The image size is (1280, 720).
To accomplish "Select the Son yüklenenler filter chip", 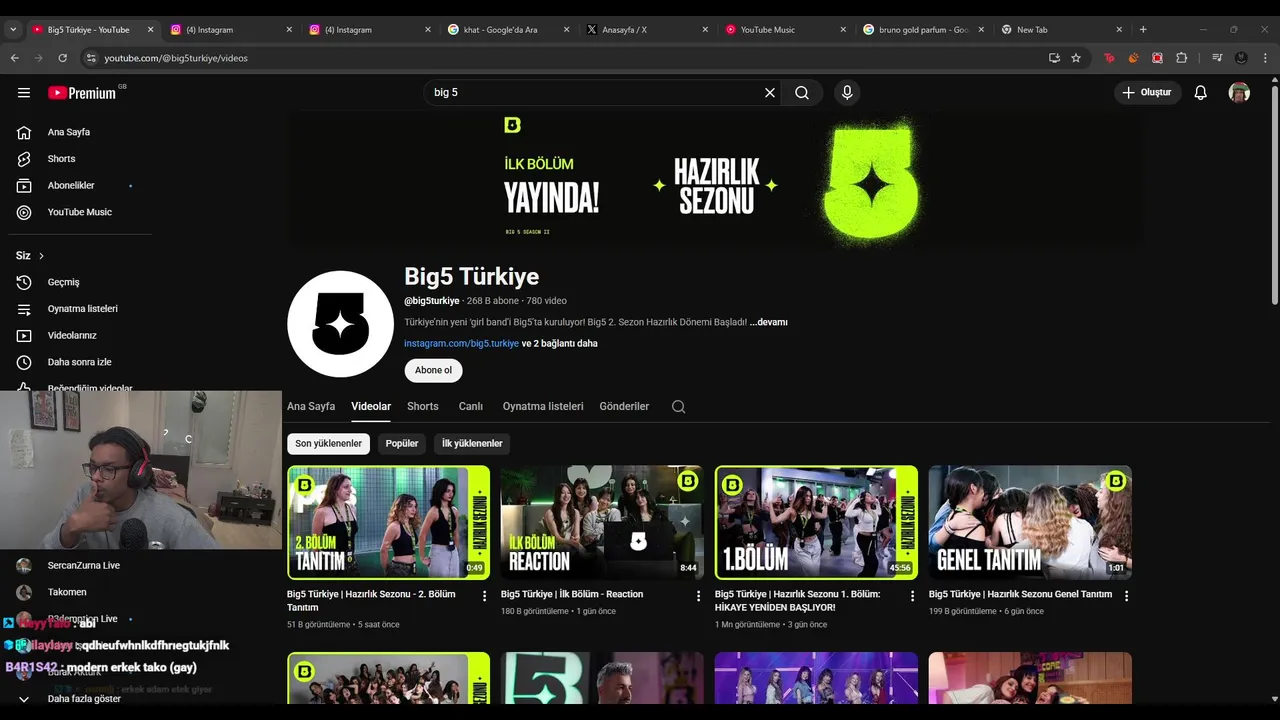I will click(328, 443).
